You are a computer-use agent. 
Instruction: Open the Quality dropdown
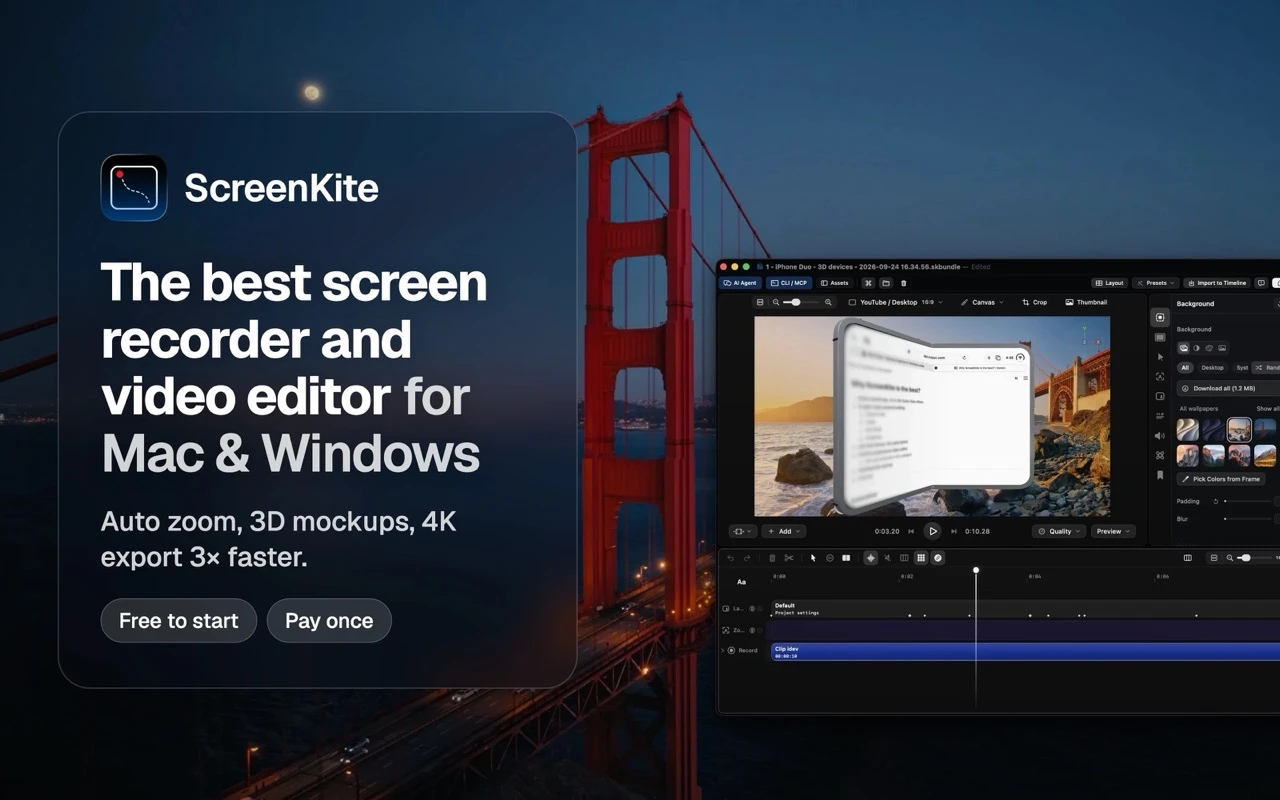(x=1059, y=531)
